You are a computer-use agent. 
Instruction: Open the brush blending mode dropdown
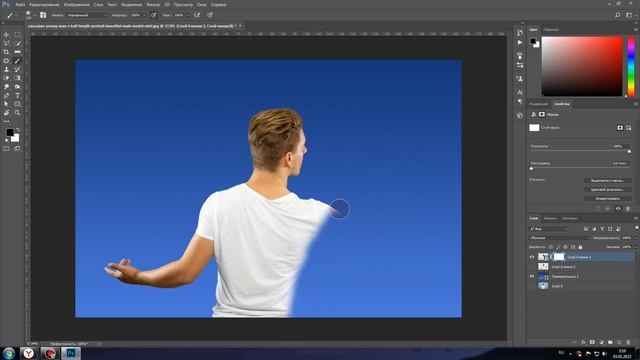pos(87,15)
